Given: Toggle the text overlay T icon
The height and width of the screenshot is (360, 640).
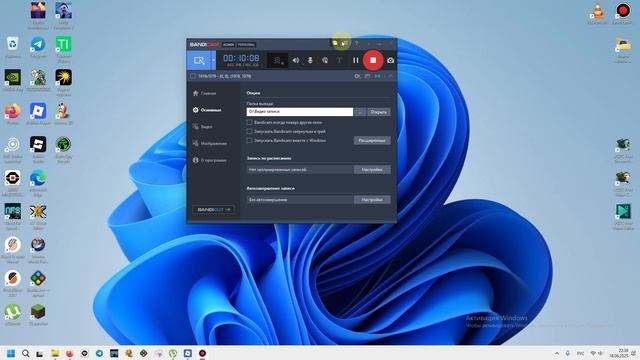Looking at the screenshot, I should [x=339, y=60].
